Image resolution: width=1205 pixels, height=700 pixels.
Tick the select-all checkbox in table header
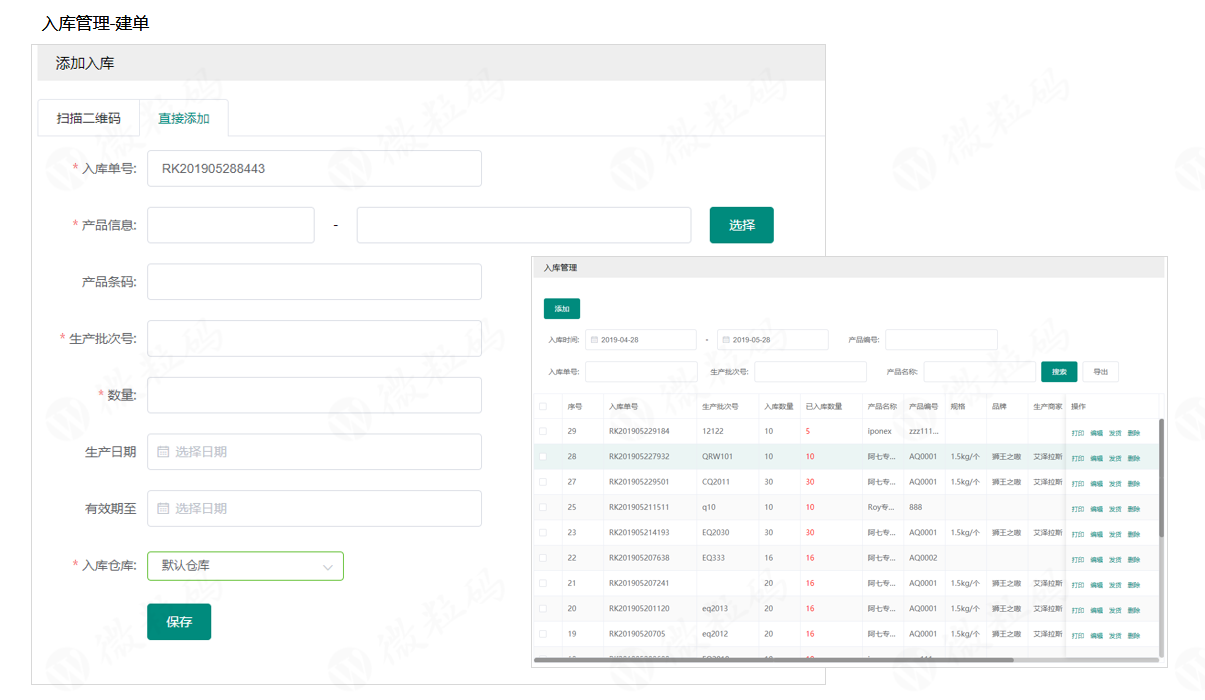[x=543, y=407]
